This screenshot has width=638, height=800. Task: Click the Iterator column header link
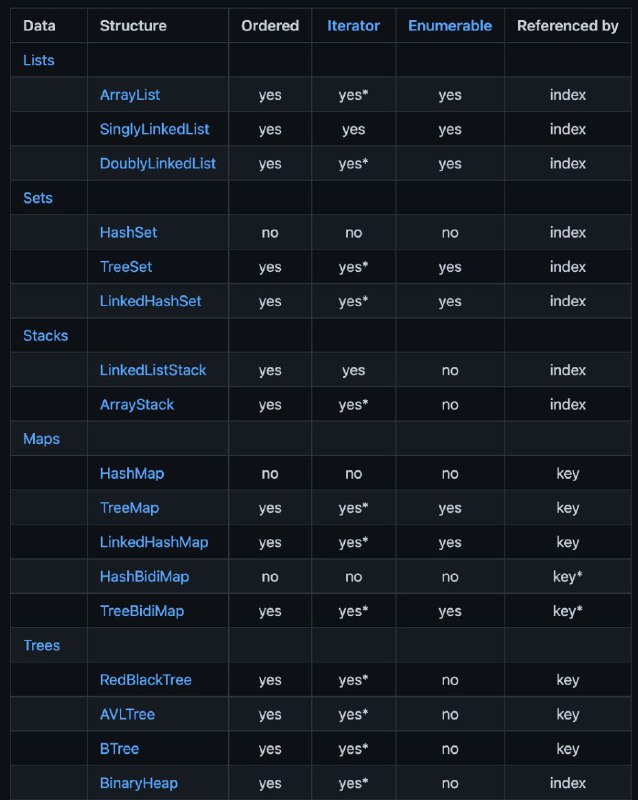[353, 26]
